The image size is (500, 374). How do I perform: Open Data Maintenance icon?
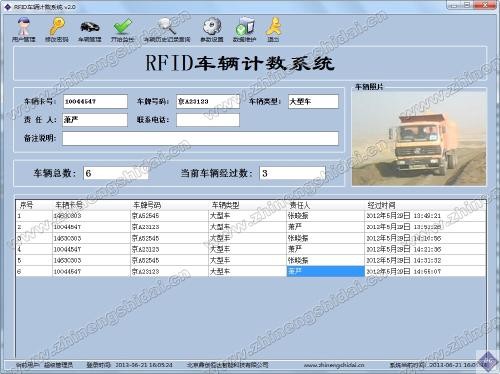pos(244,29)
